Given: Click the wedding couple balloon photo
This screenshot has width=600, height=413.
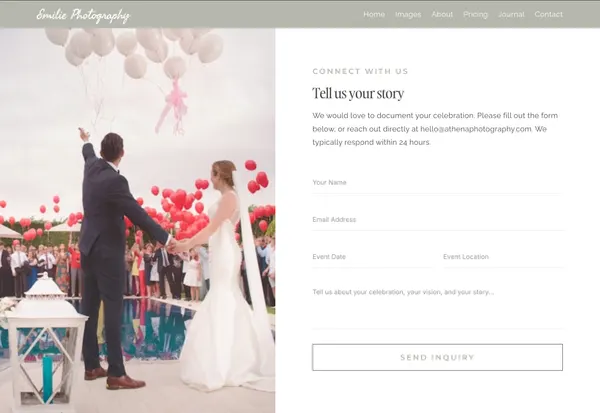Looking at the screenshot, I should coord(137,220).
